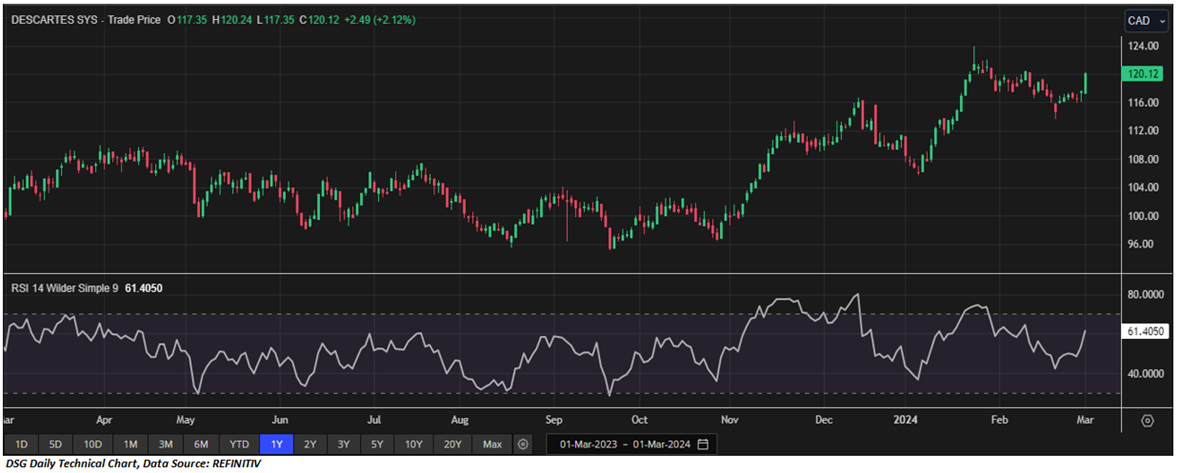This screenshot has height=473, width=1180.
Task: Open the chart settings icon beside the time axis
Action: click(x=1147, y=421)
